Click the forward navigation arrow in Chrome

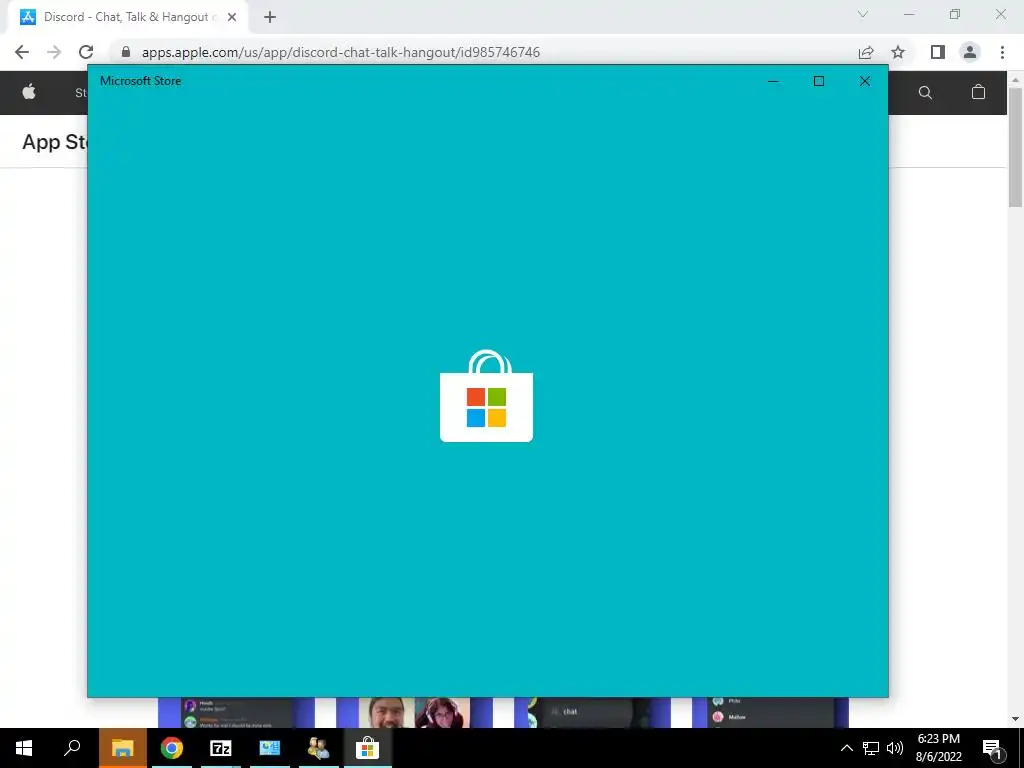tap(54, 52)
